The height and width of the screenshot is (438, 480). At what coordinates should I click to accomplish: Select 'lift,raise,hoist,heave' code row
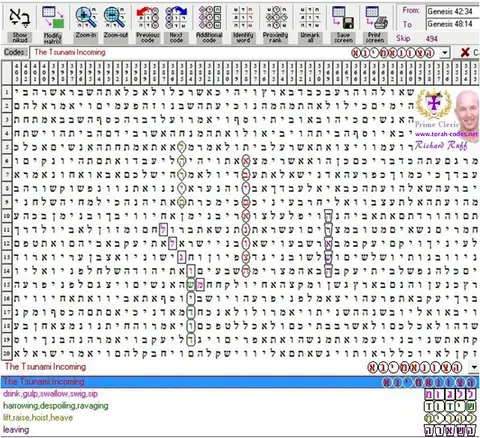240,418
